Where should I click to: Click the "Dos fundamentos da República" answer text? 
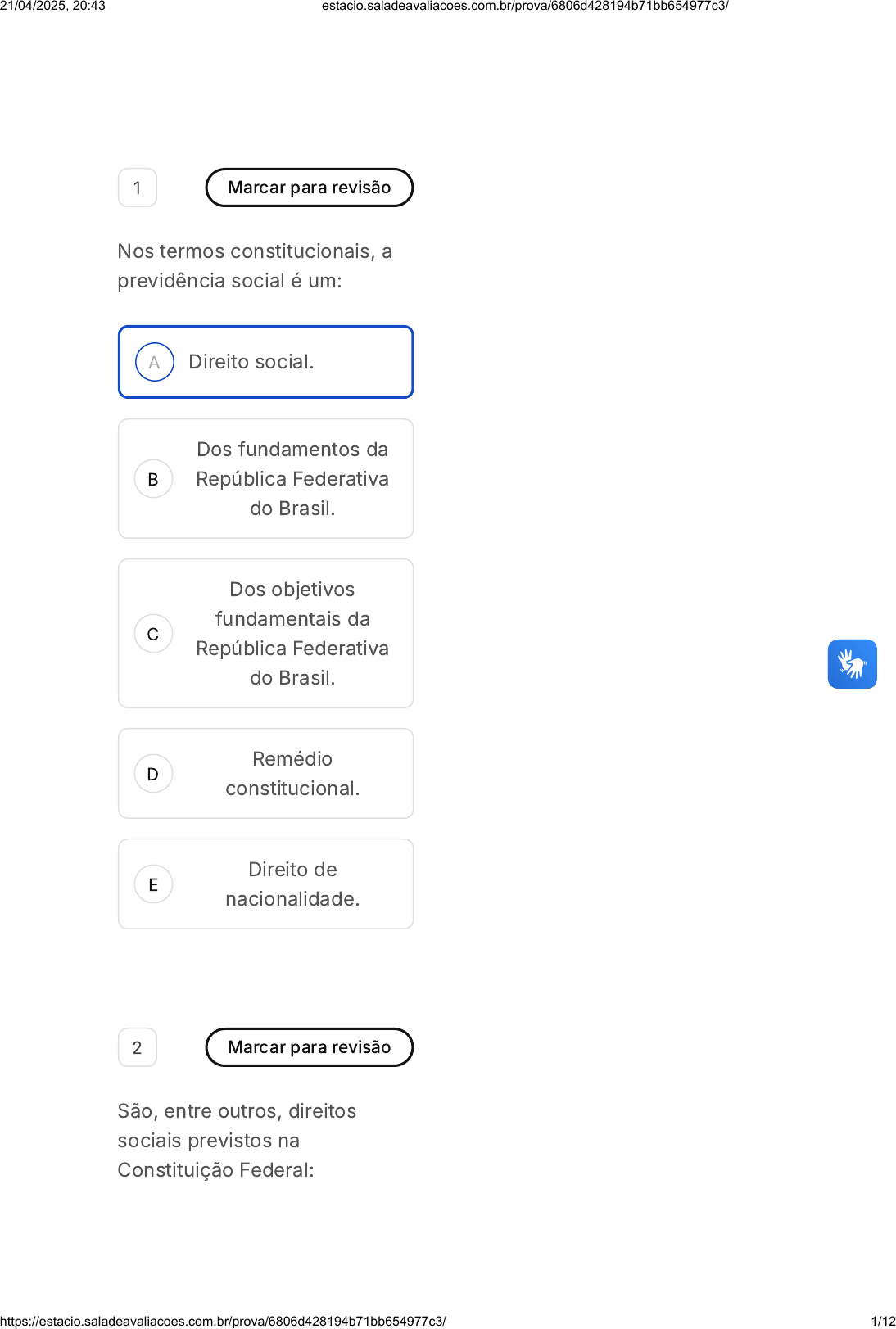click(x=292, y=479)
